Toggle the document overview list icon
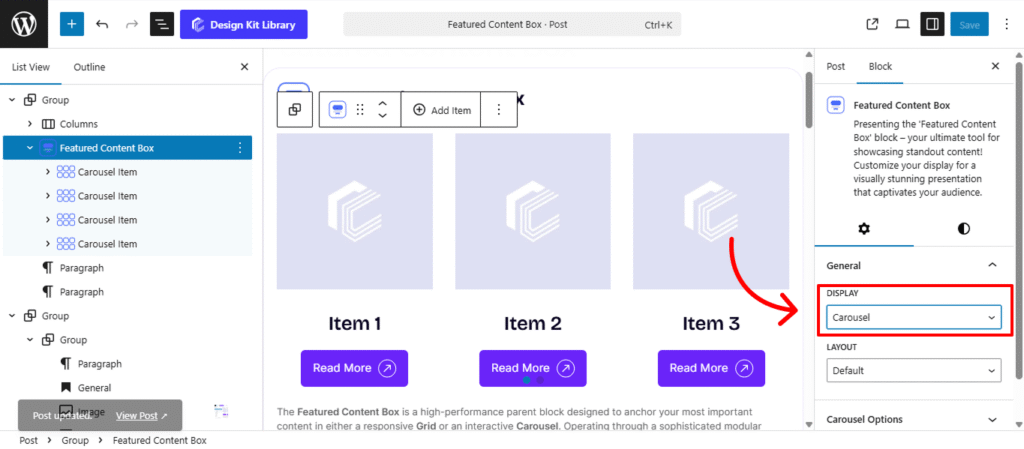This screenshot has width=1024, height=449. coord(162,24)
